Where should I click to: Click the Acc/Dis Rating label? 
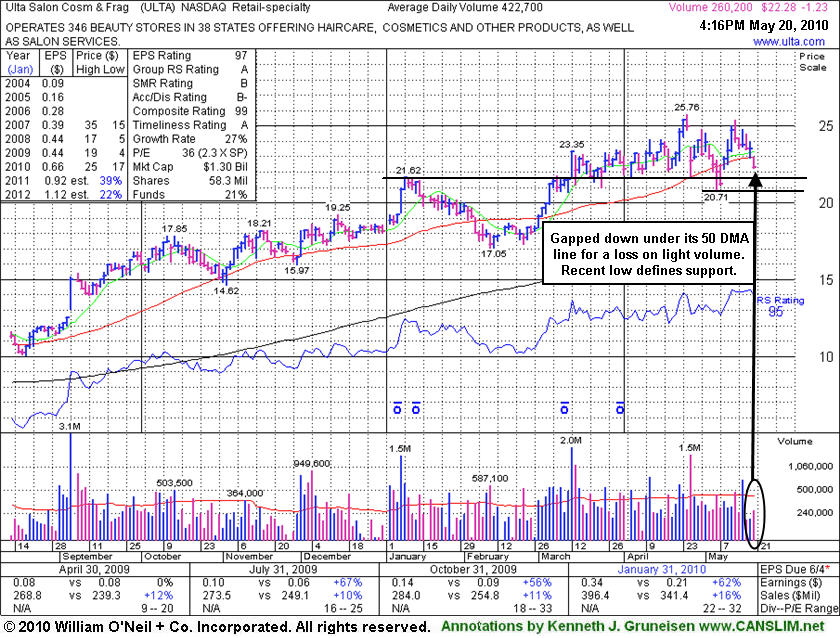click(169, 97)
